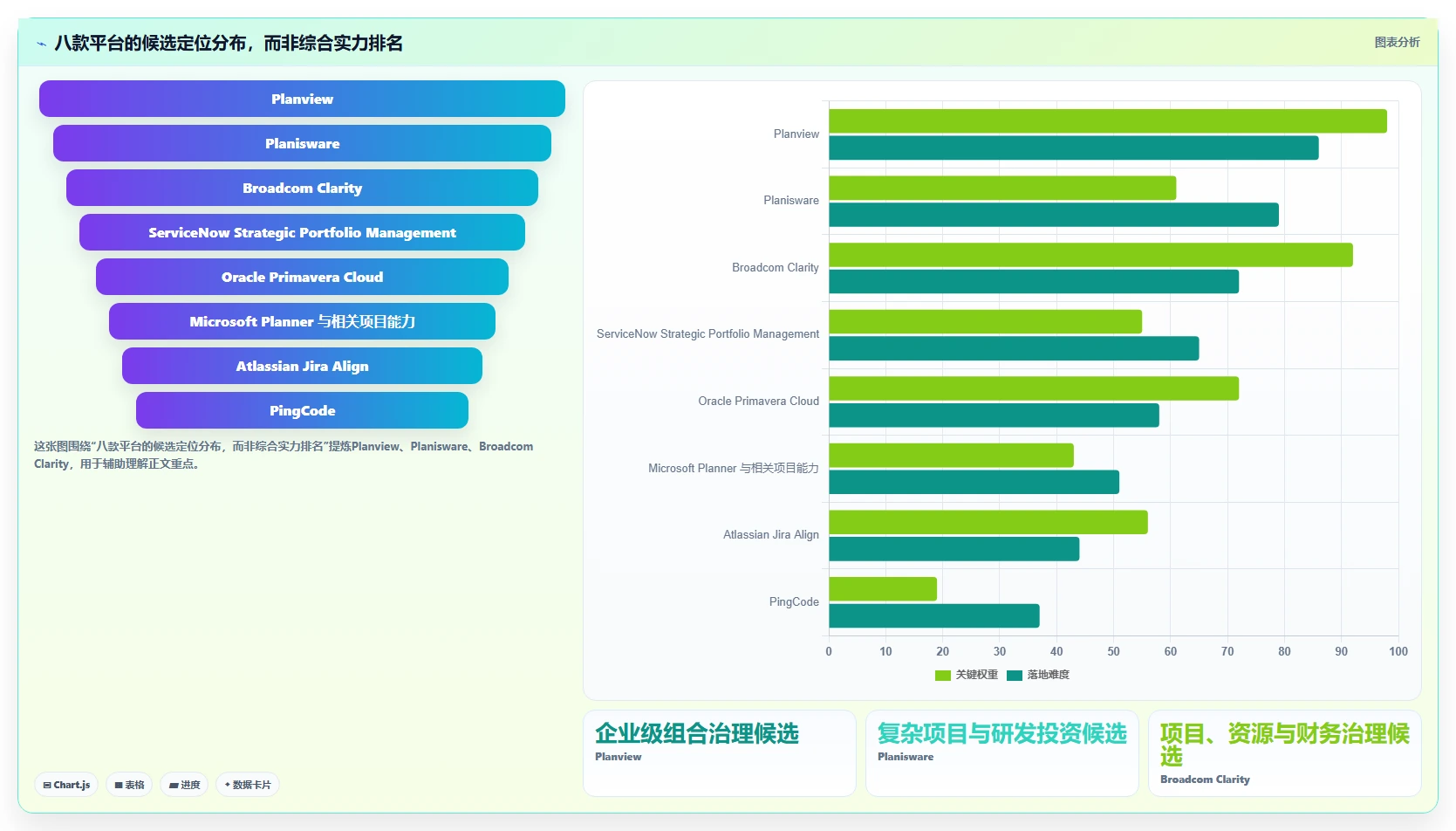Click the x-axis tick label 0
1456x831 pixels.
(x=829, y=651)
